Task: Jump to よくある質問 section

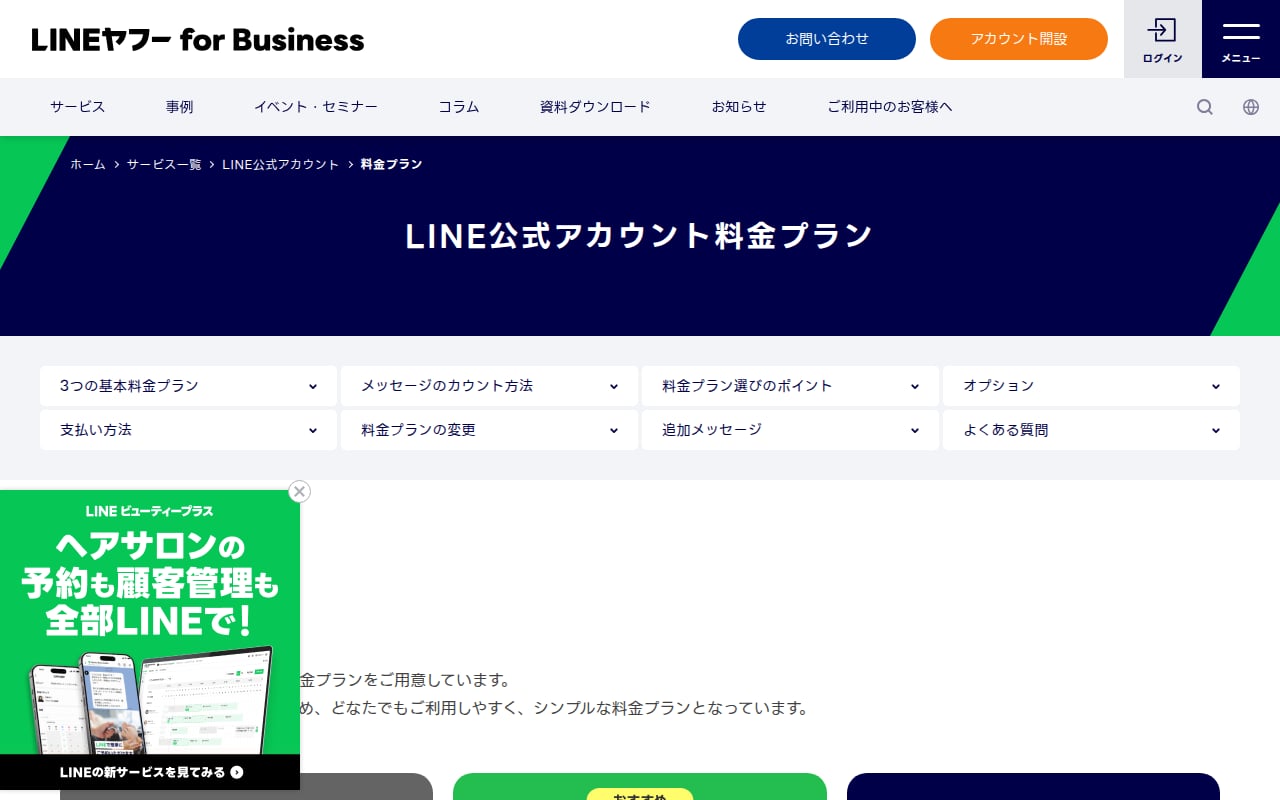Action: (1091, 430)
